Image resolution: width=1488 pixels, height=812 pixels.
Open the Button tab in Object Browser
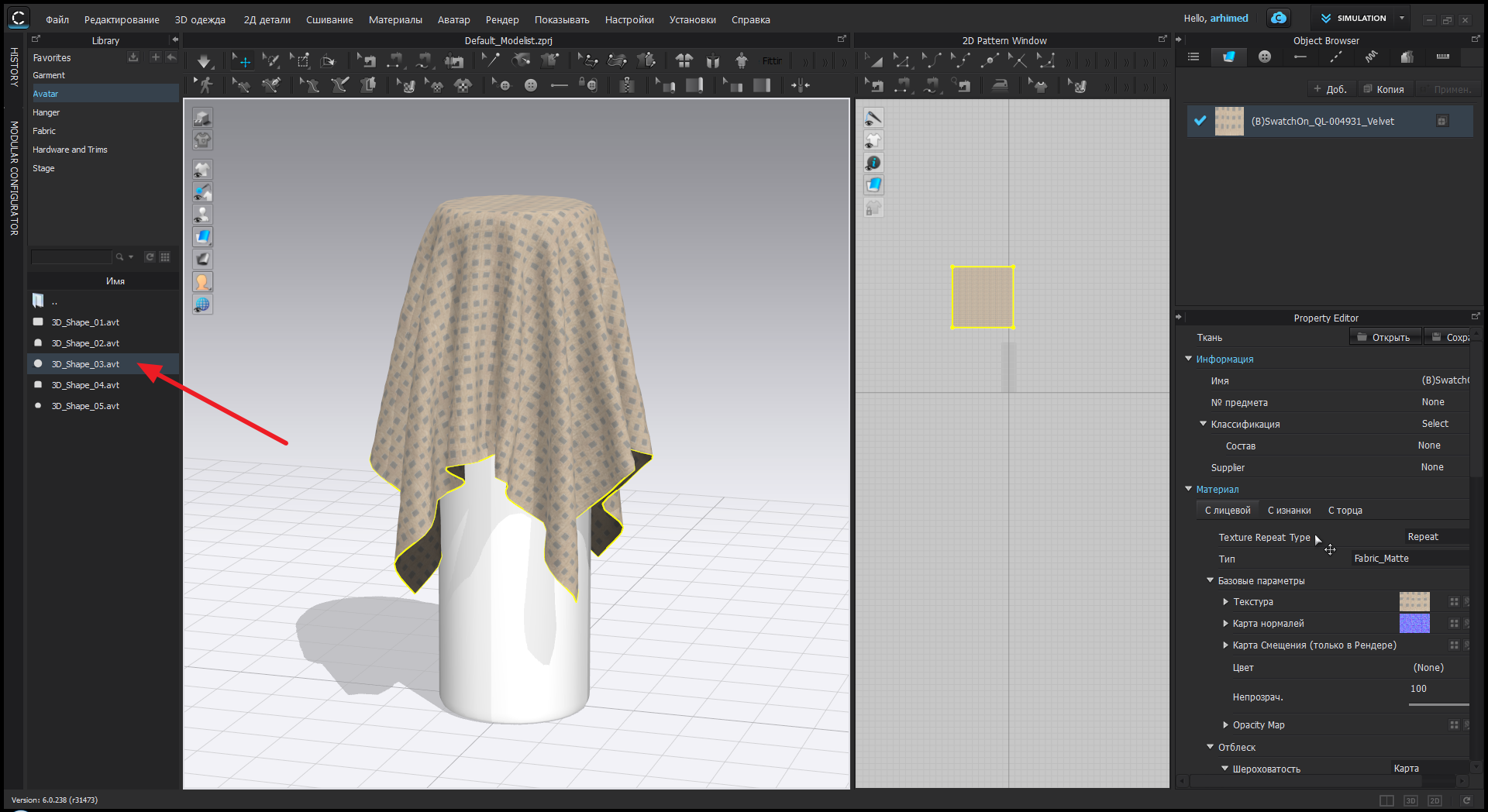[1265, 57]
